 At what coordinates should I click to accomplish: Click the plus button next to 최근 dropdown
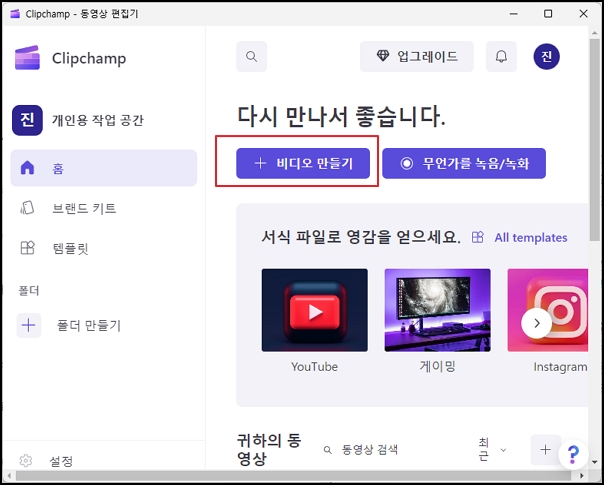pos(545,450)
